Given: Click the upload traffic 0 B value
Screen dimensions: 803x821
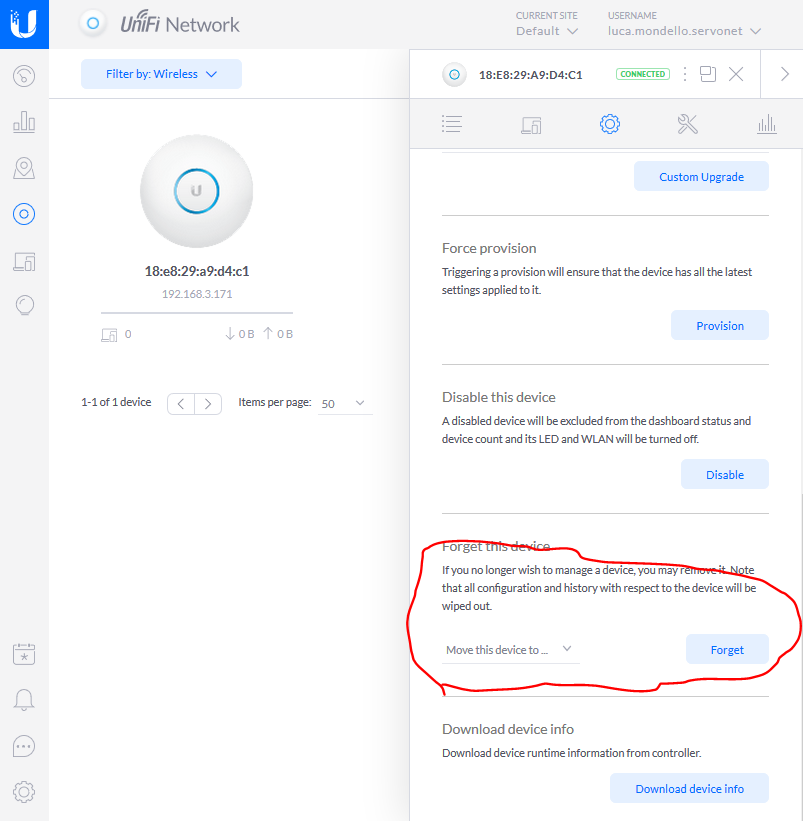Looking at the screenshot, I should coord(285,334).
